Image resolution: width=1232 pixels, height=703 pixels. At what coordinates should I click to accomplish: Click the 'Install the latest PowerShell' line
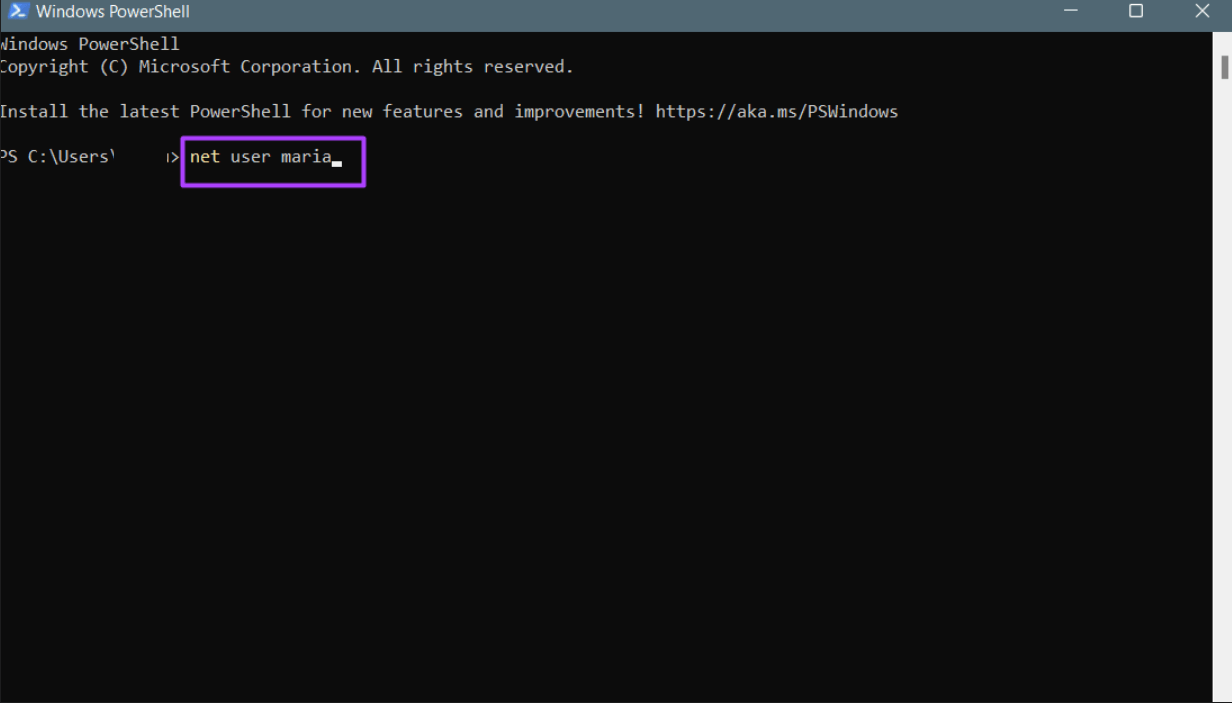coord(449,112)
